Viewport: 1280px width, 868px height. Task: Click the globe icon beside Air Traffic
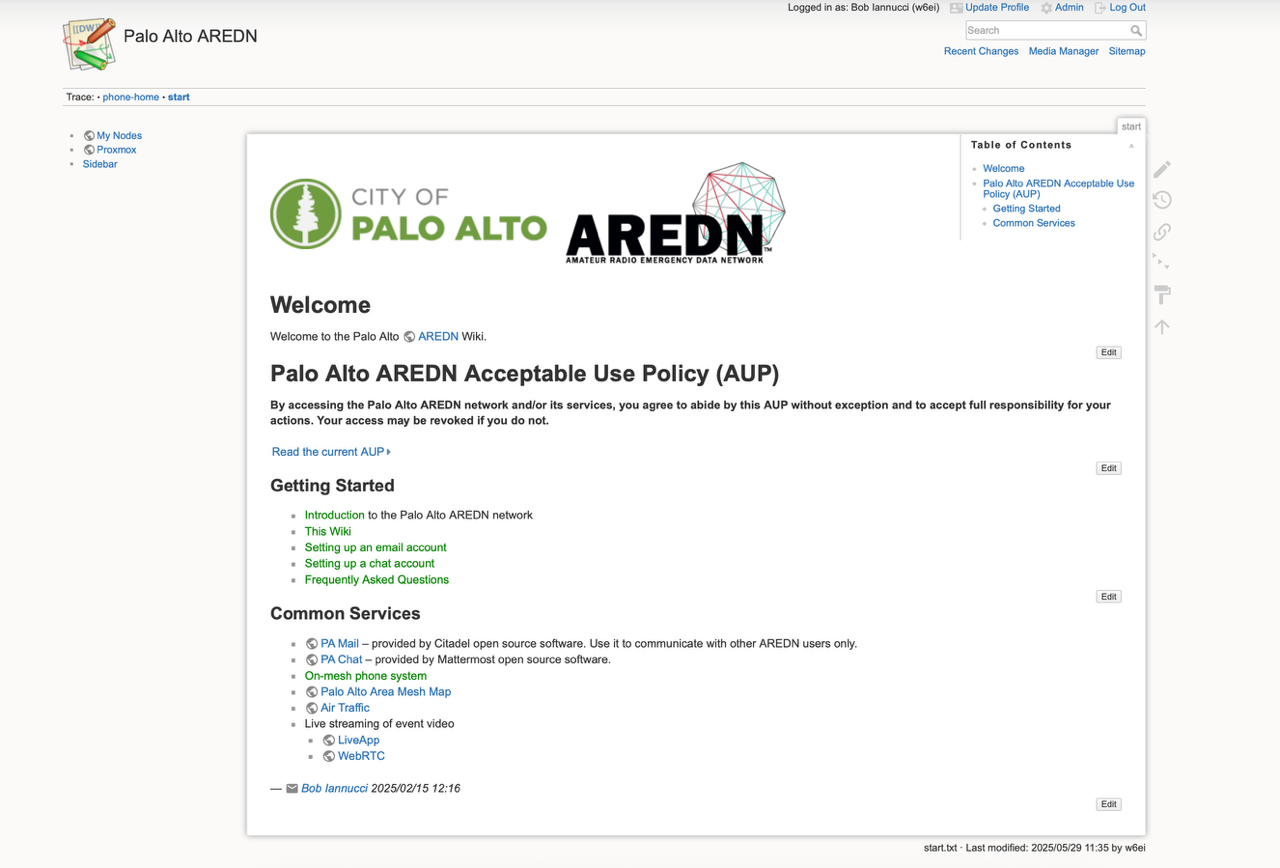coord(312,708)
